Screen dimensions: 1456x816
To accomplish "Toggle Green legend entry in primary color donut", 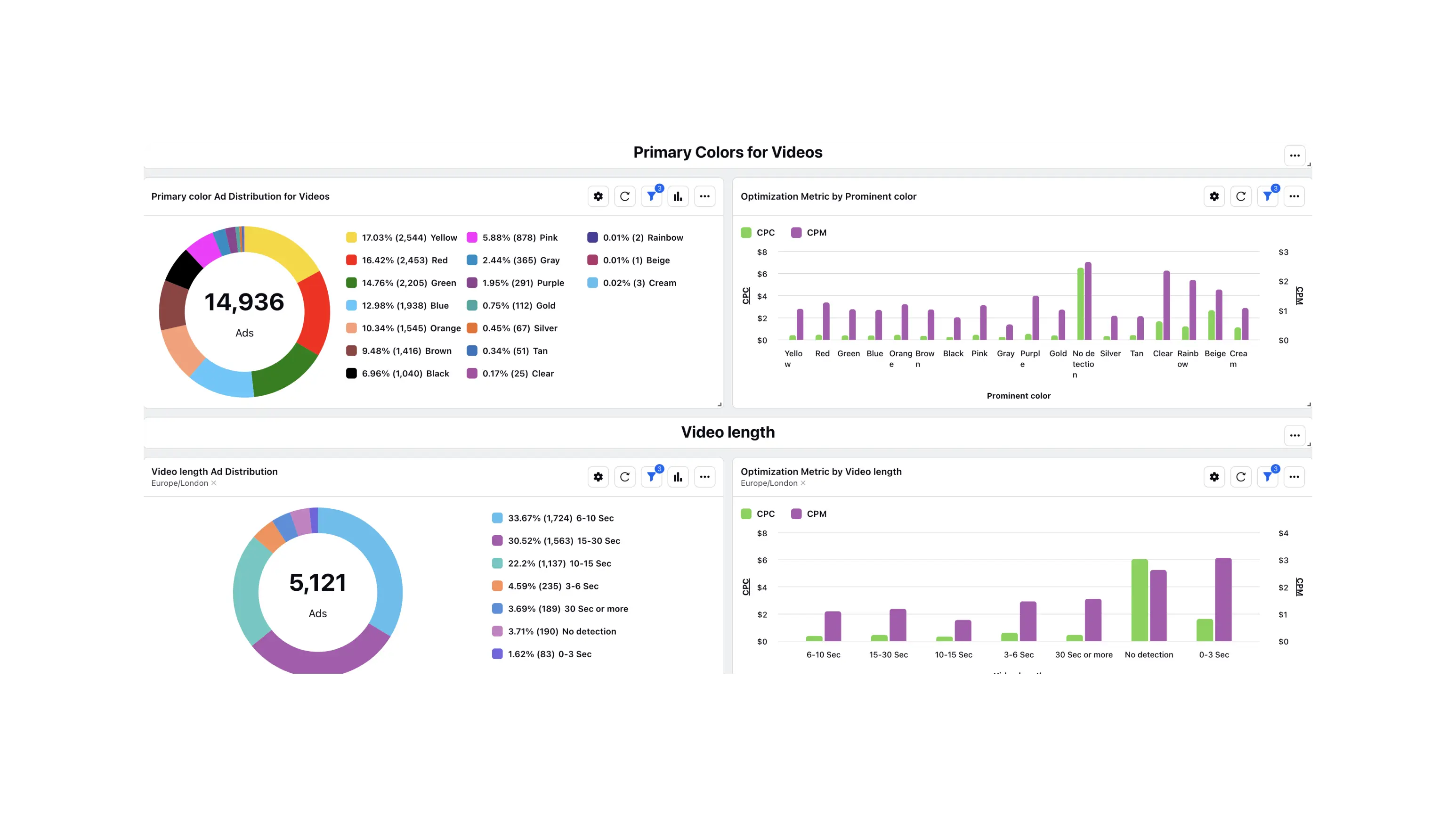I will tap(401, 283).
